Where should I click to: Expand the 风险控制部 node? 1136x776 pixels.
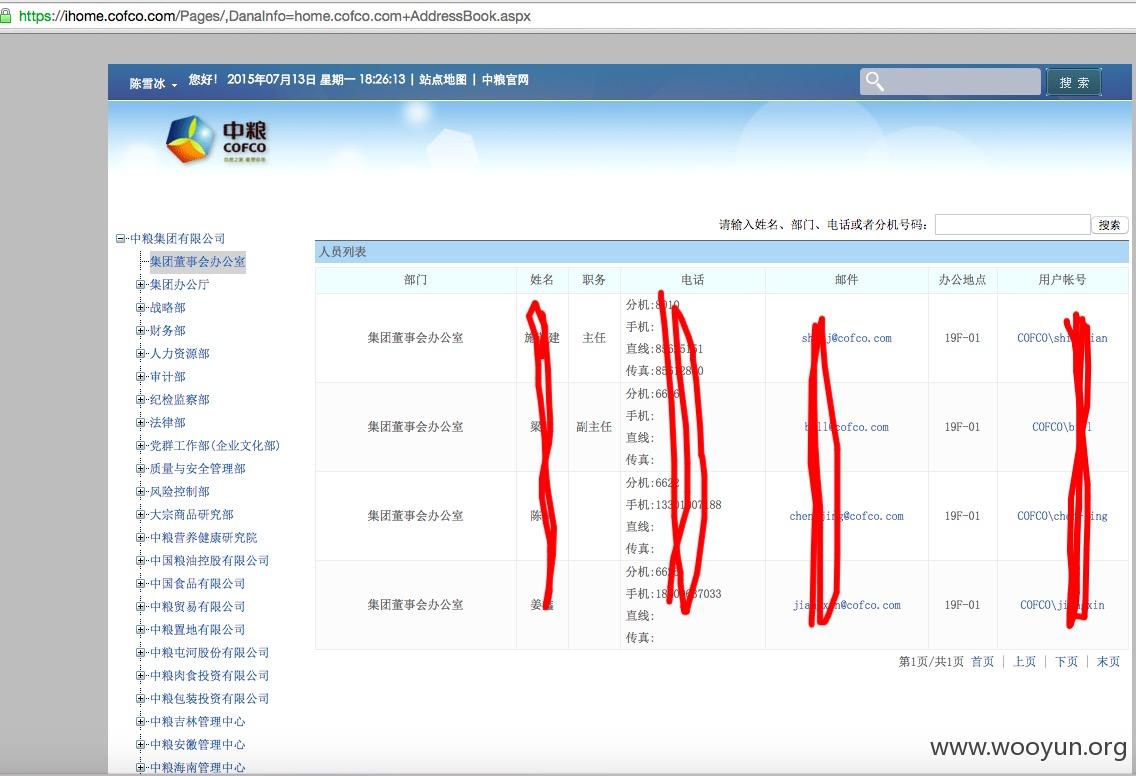pos(141,491)
